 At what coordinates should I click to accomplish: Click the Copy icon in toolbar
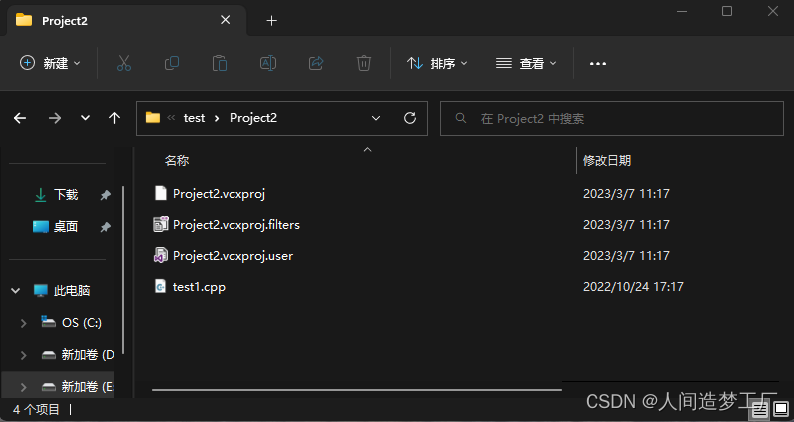(x=172, y=63)
